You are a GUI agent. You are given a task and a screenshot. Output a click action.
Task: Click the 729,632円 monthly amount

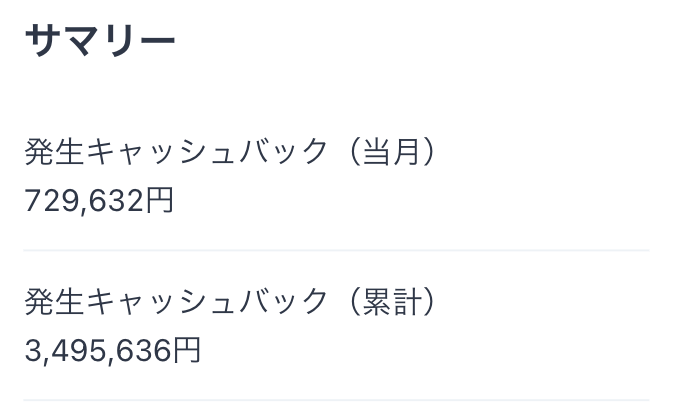99,201
